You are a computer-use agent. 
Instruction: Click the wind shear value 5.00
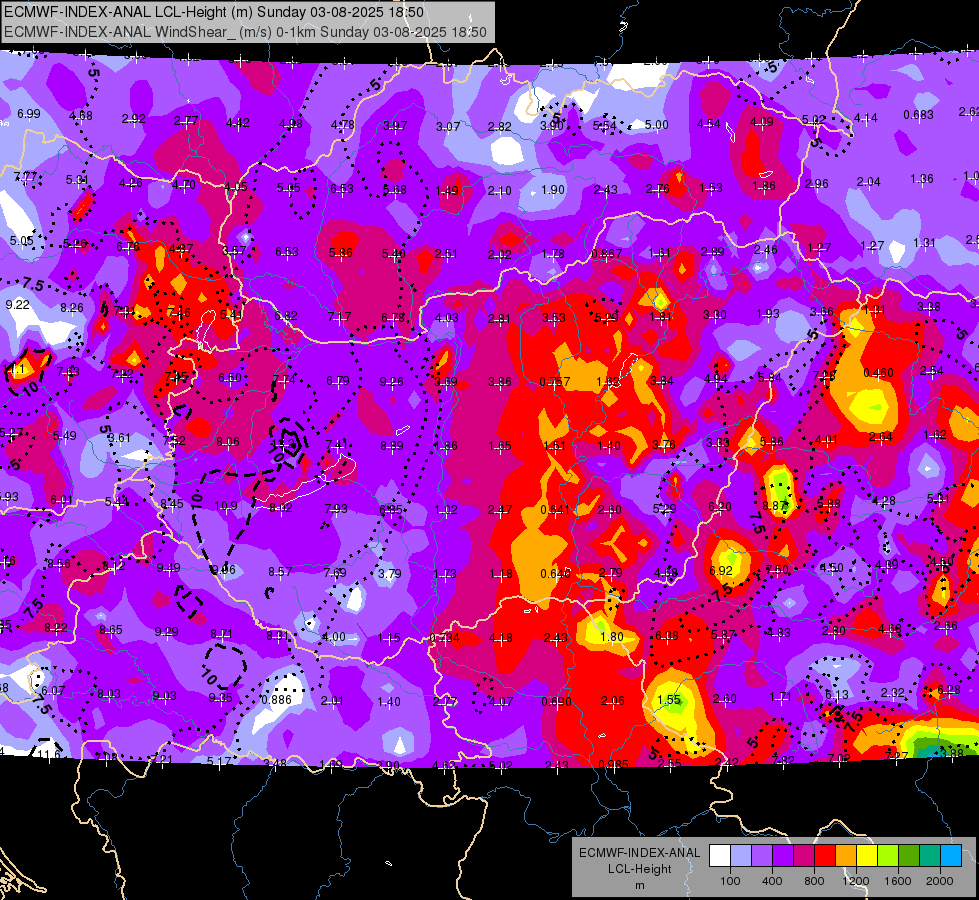pyautogui.click(x=656, y=125)
